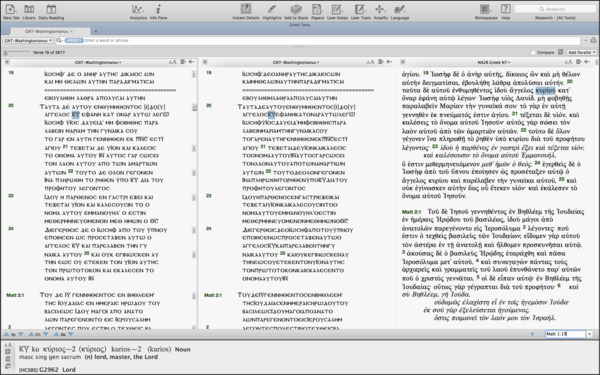The width and height of the screenshot is (600, 375).
Task: Click verse 23 number in second pane
Action: click(209, 196)
